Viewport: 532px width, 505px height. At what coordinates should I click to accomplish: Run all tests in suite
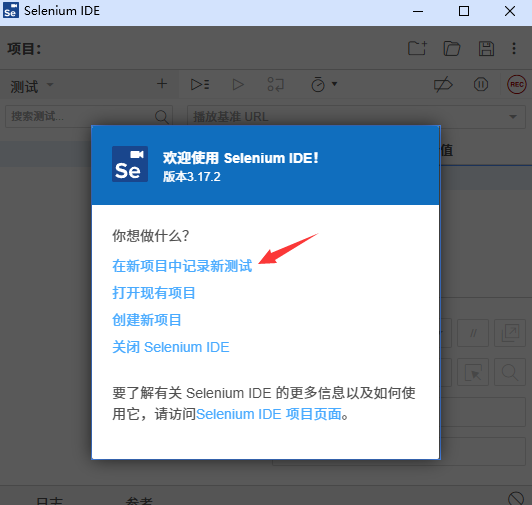point(200,85)
